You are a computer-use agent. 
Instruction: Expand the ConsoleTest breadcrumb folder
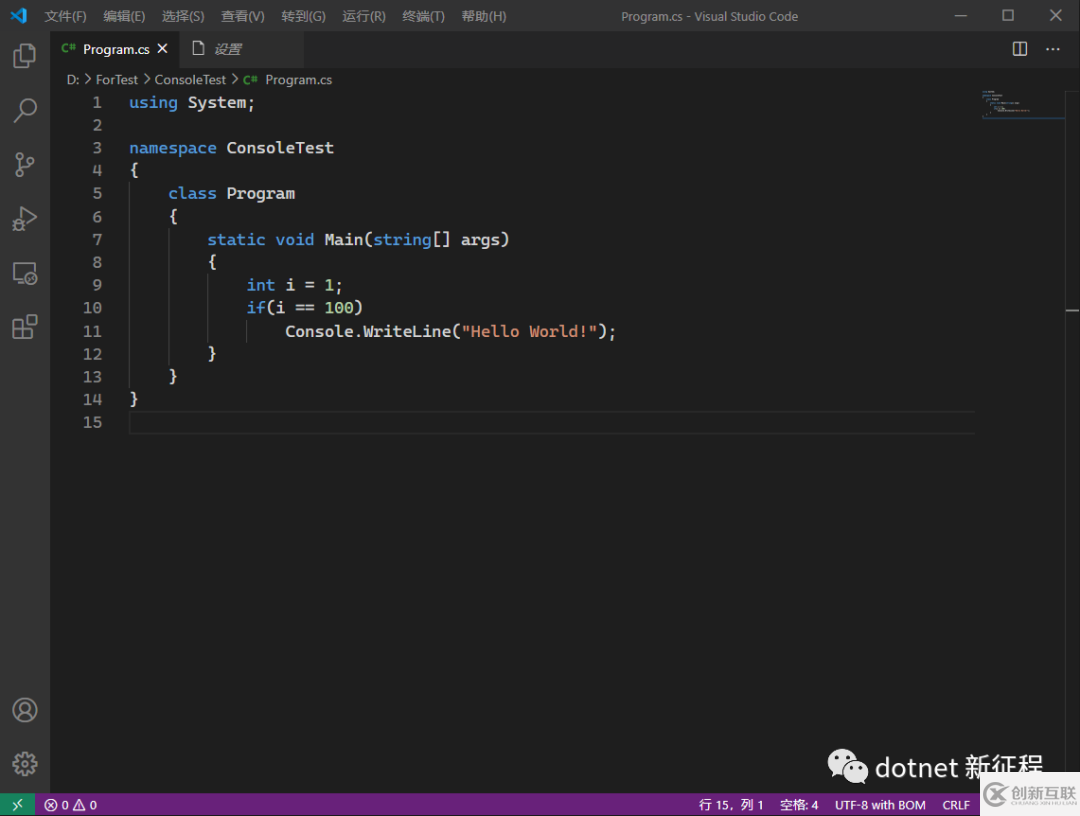coord(190,80)
